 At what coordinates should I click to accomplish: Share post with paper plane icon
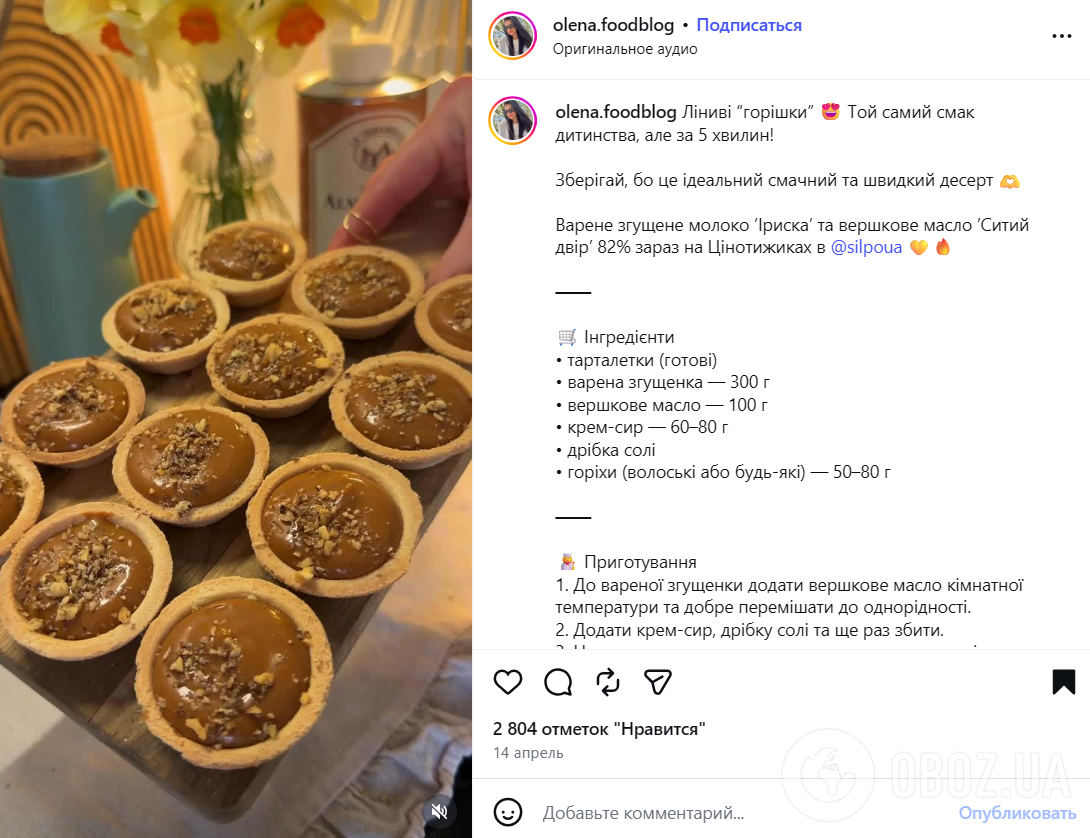(657, 682)
